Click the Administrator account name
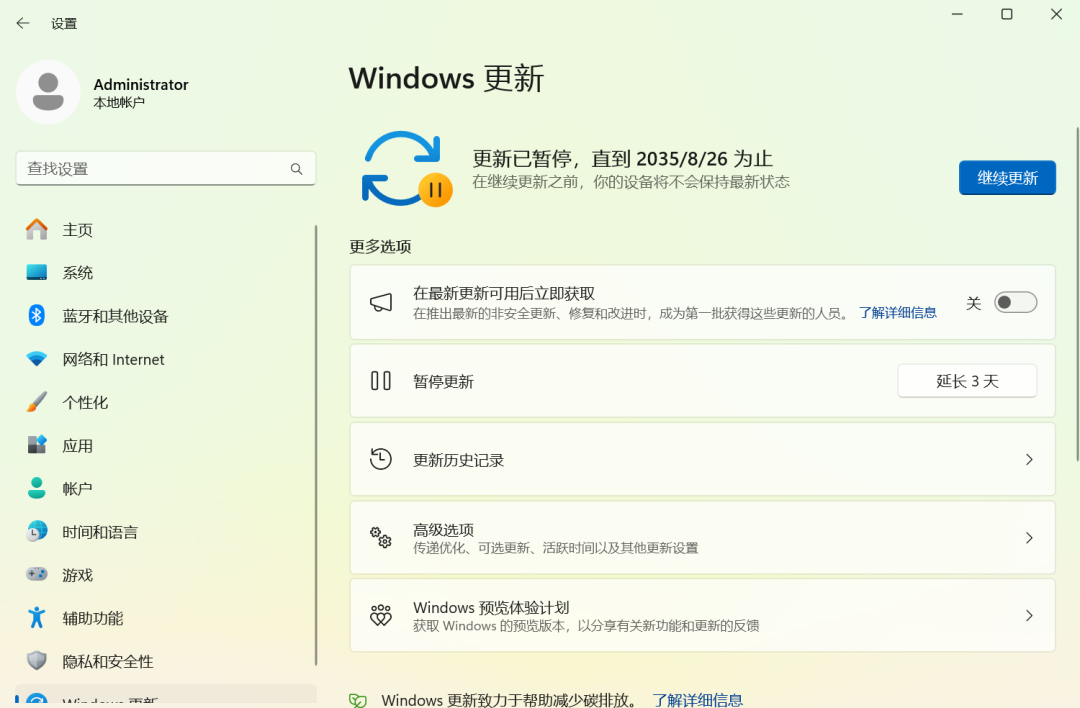The width and height of the screenshot is (1080, 708). pos(141,84)
